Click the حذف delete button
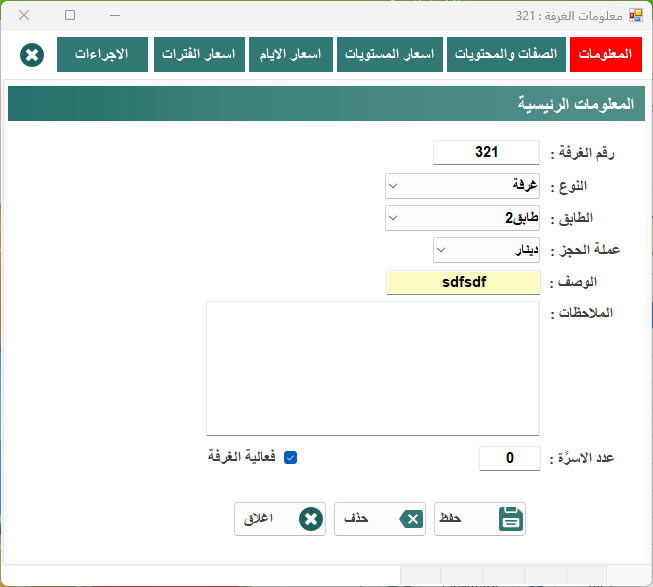This screenshot has width=653, height=587. click(380, 519)
